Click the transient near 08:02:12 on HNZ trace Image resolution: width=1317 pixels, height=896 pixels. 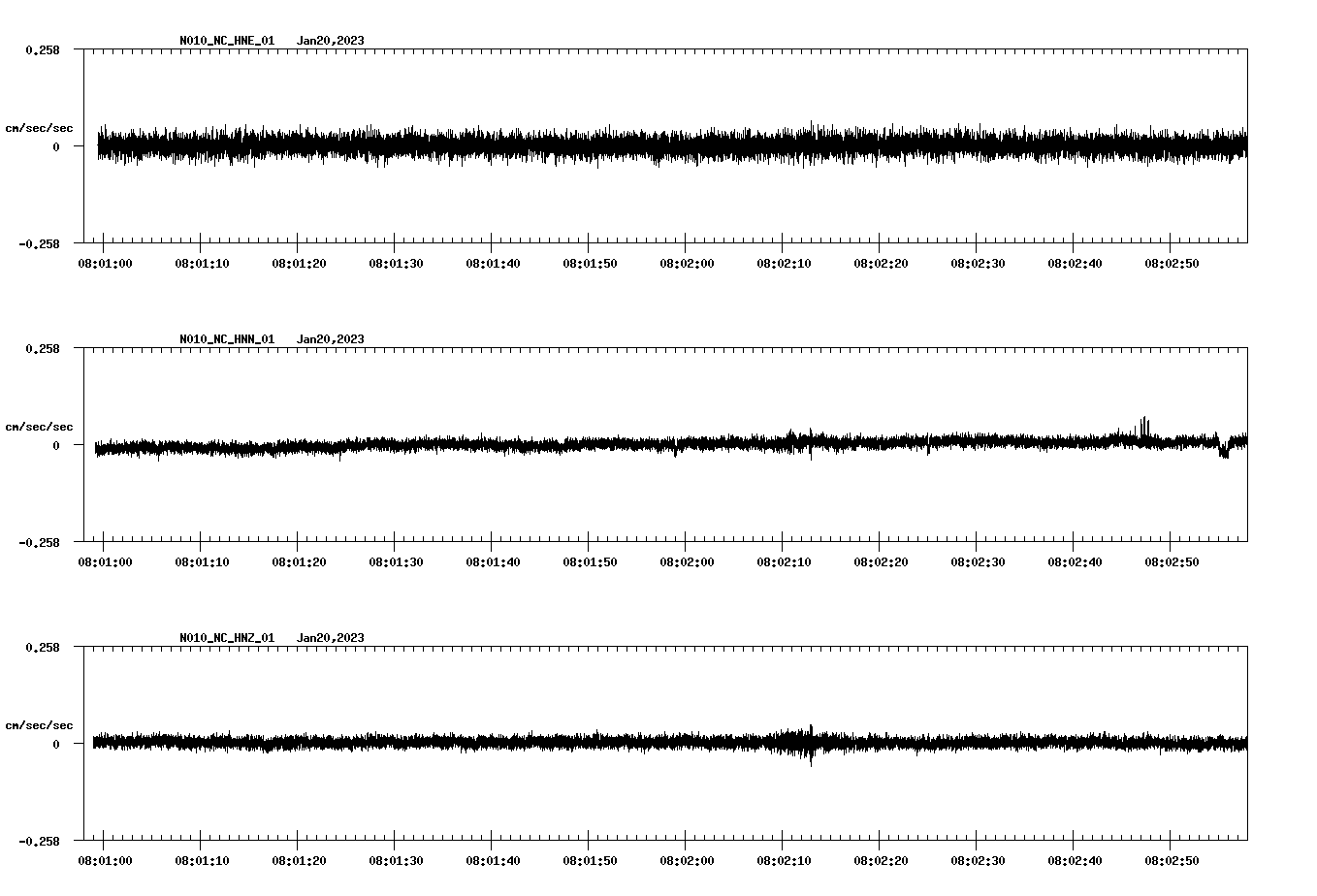click(810, 747)
